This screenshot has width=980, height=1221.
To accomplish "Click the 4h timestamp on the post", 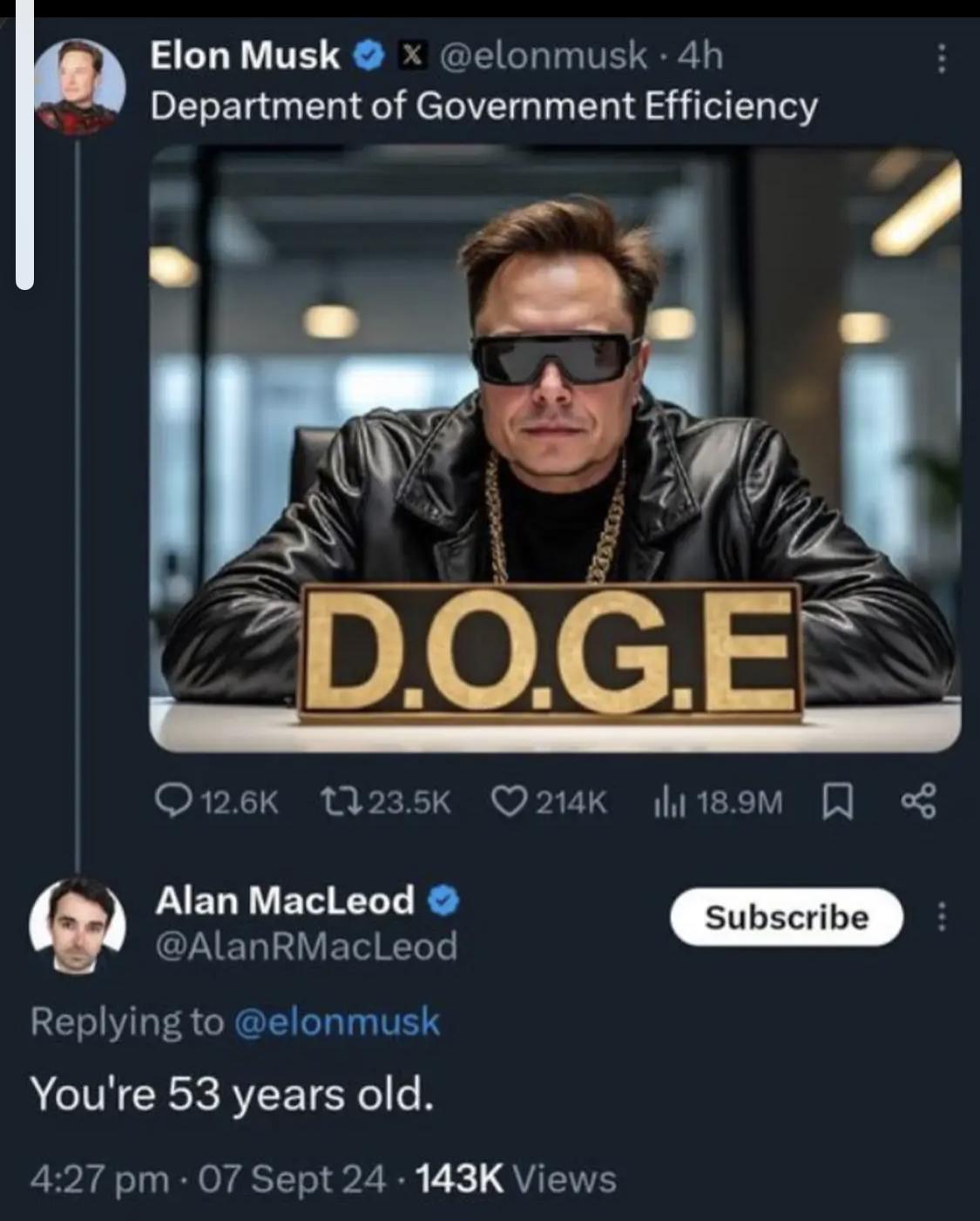I will 700,57.
